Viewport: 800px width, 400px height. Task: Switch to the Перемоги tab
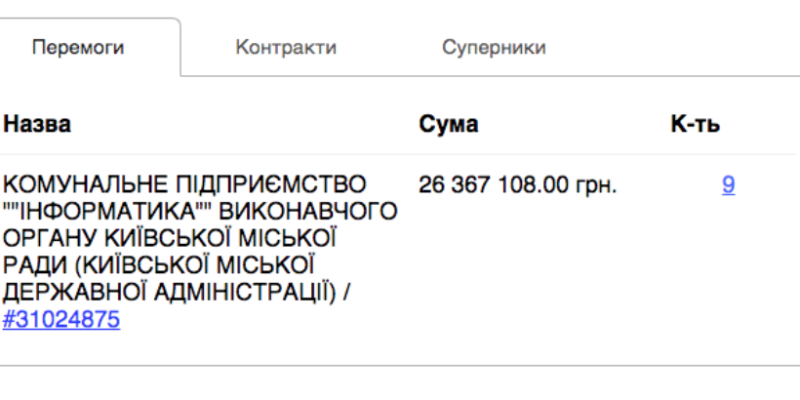point(90,47)
